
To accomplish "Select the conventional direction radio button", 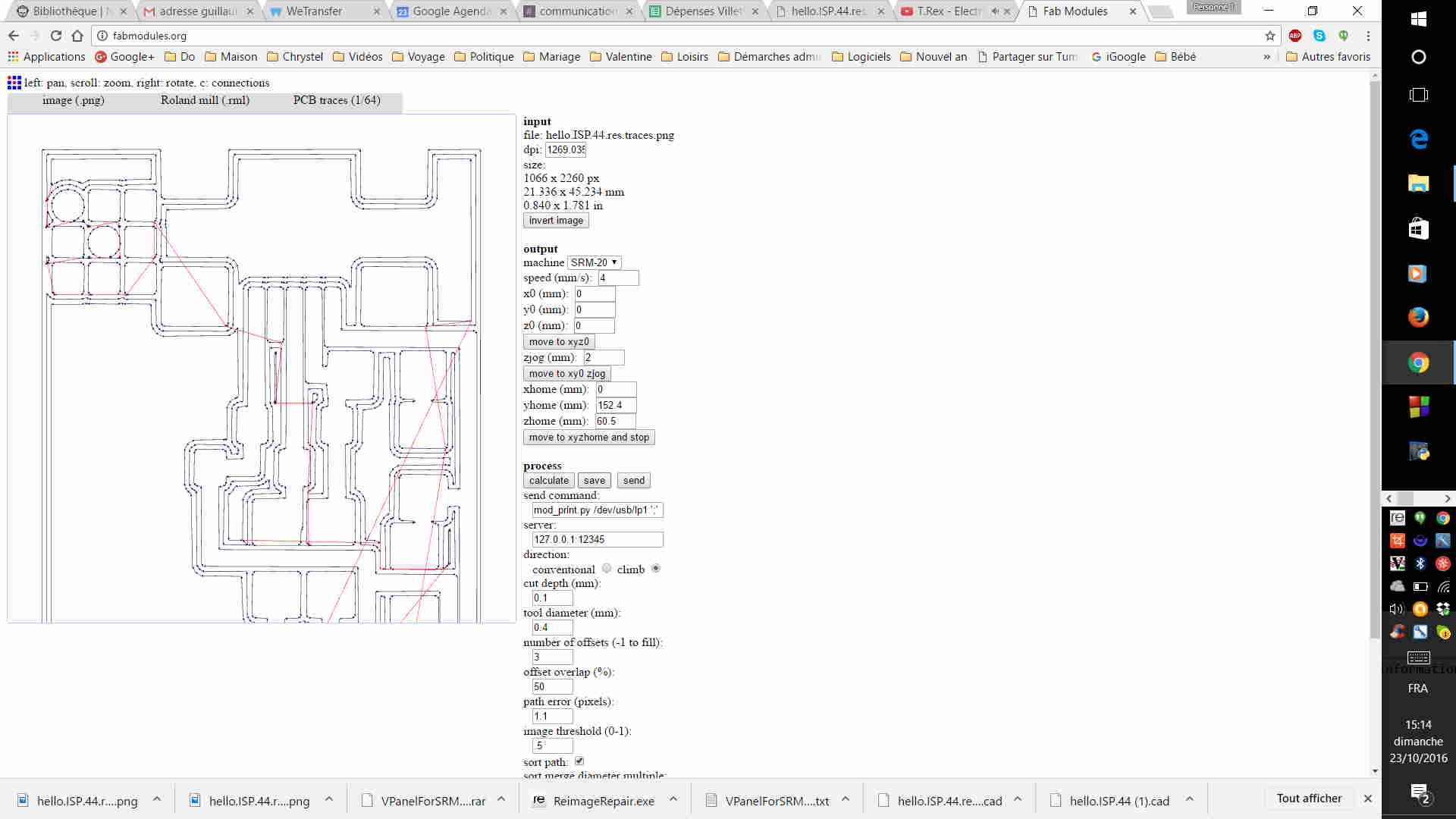I will [x=607, y=568].
